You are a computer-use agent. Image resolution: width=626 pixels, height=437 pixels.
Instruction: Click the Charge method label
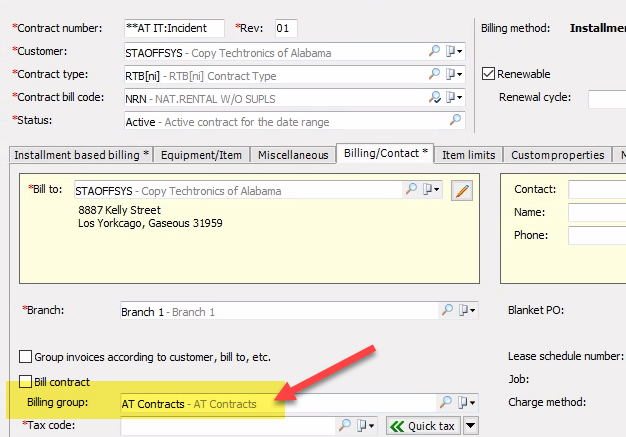tap(547, 402)
